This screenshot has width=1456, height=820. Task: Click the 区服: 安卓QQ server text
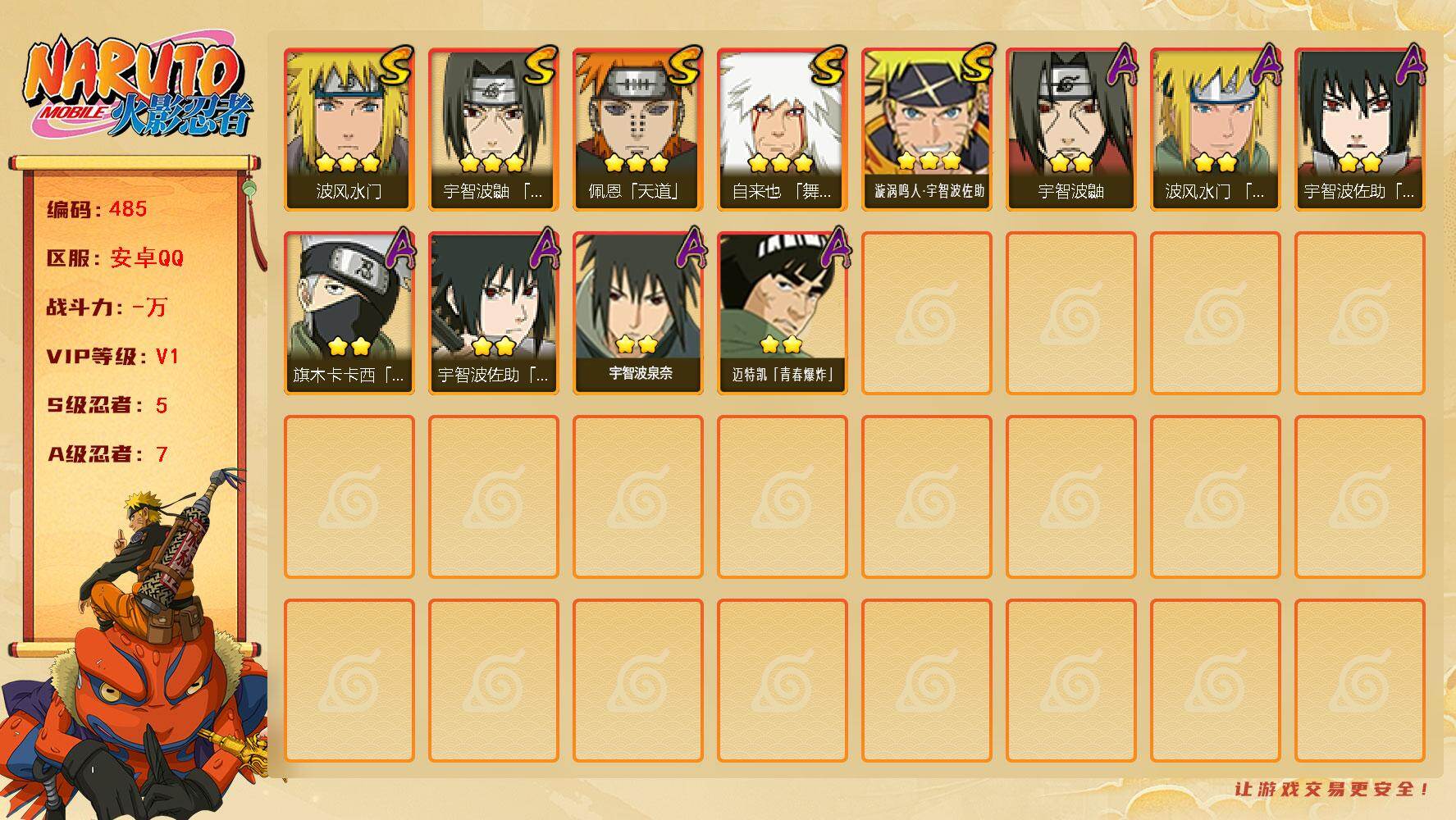(x=115, y=258)
